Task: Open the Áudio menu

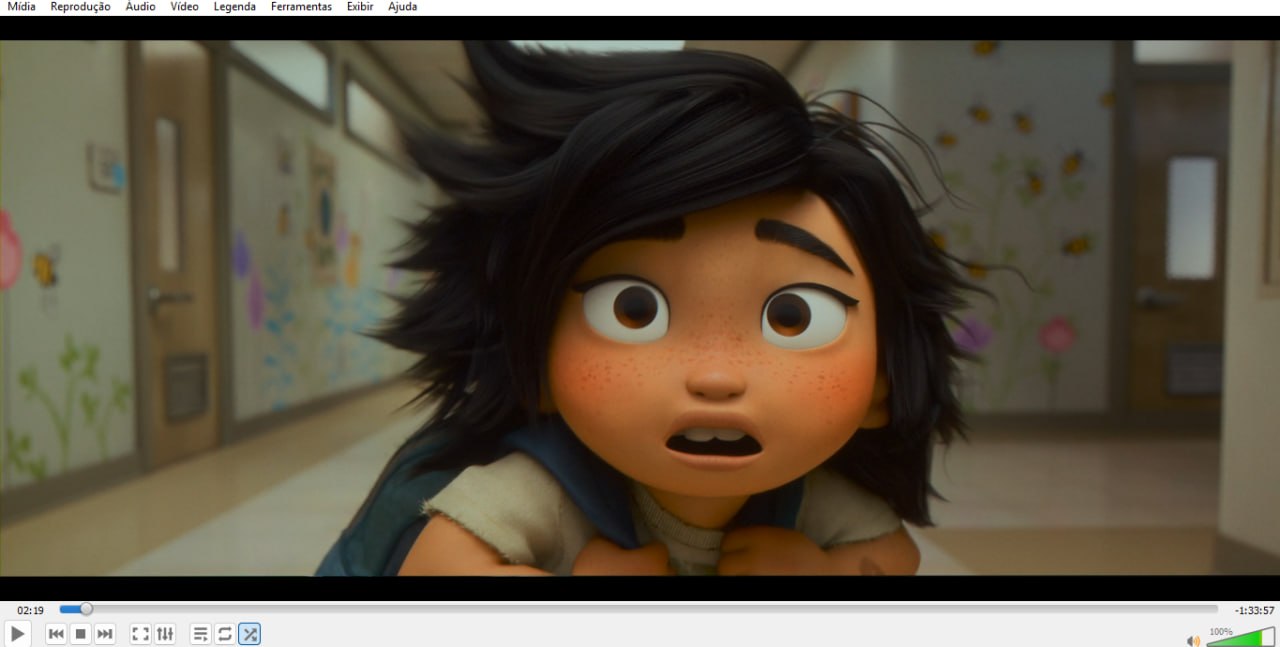Action: pos(140,7)
